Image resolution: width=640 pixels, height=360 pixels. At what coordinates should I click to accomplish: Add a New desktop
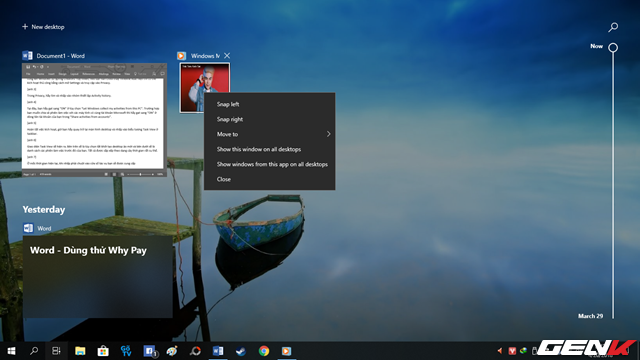click(43, 27)
